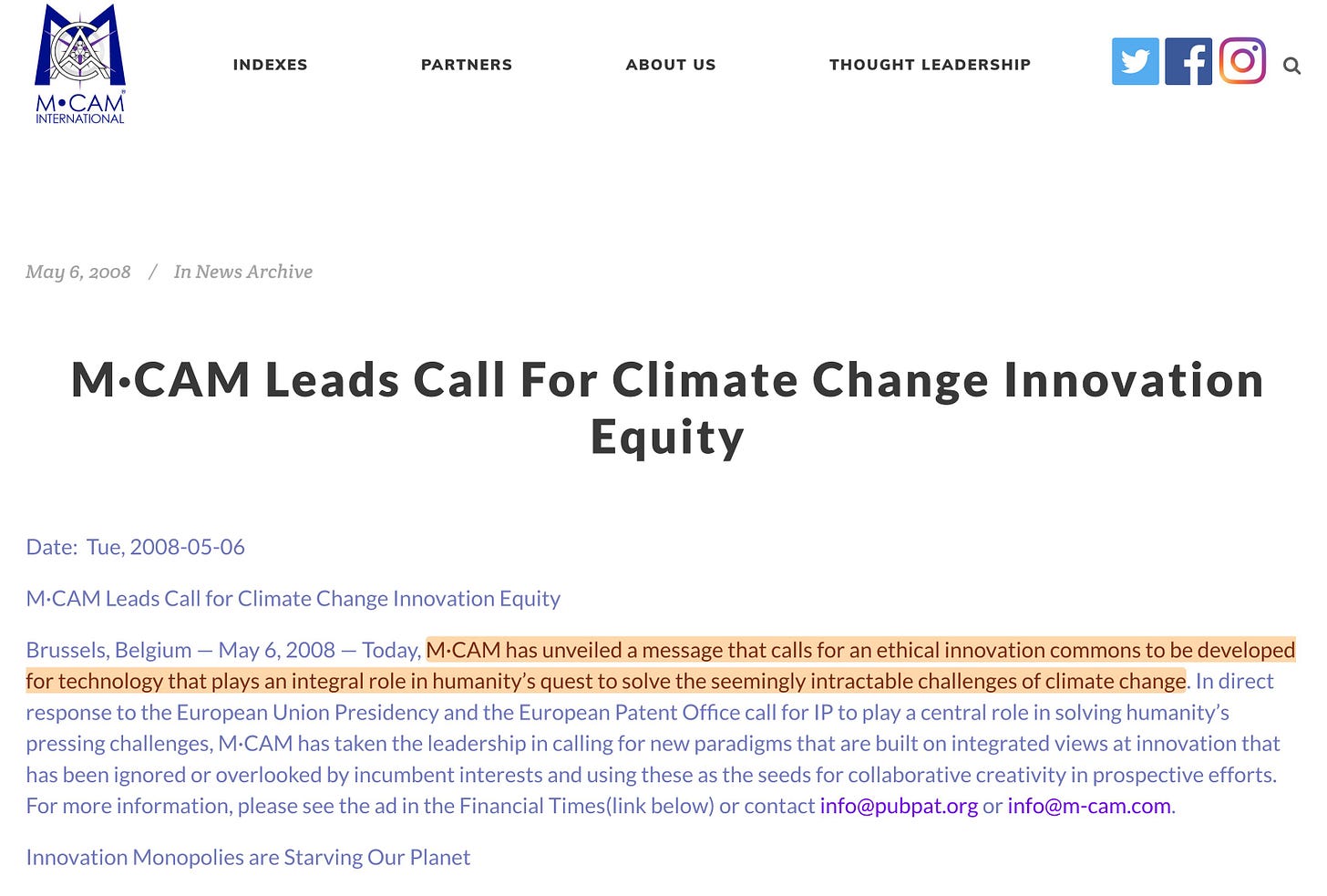
Task: Click the Twitter bird icon
Action: [x=1135, y=62]
